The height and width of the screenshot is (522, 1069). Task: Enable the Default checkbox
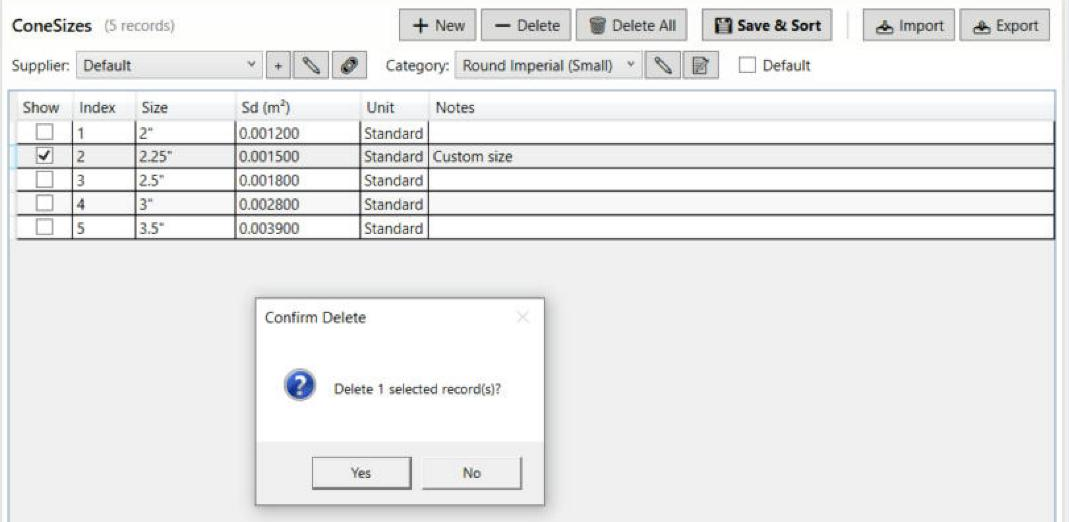748,65
